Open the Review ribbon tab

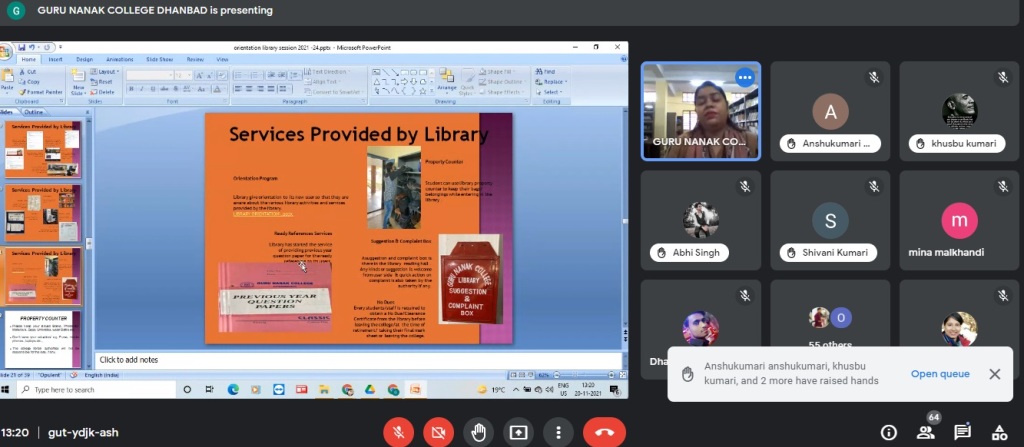[195, 59]
